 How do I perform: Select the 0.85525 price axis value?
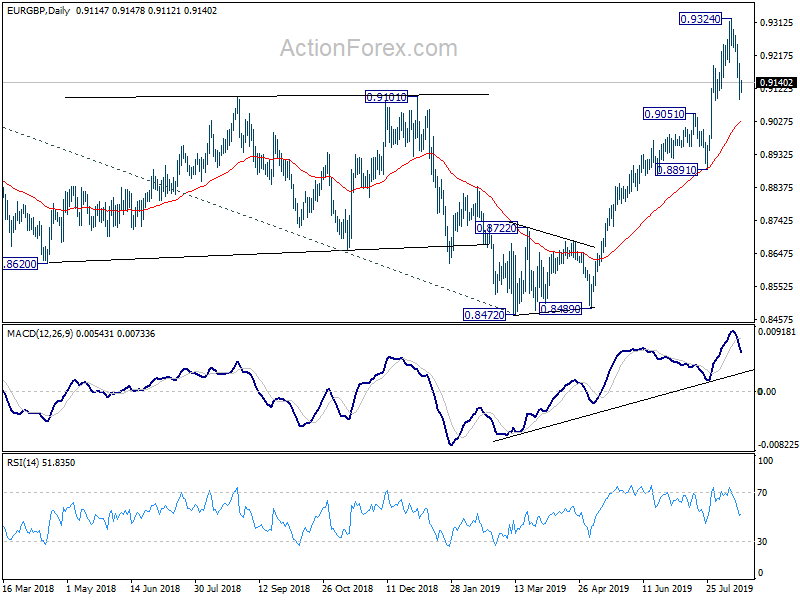[777, 287]
